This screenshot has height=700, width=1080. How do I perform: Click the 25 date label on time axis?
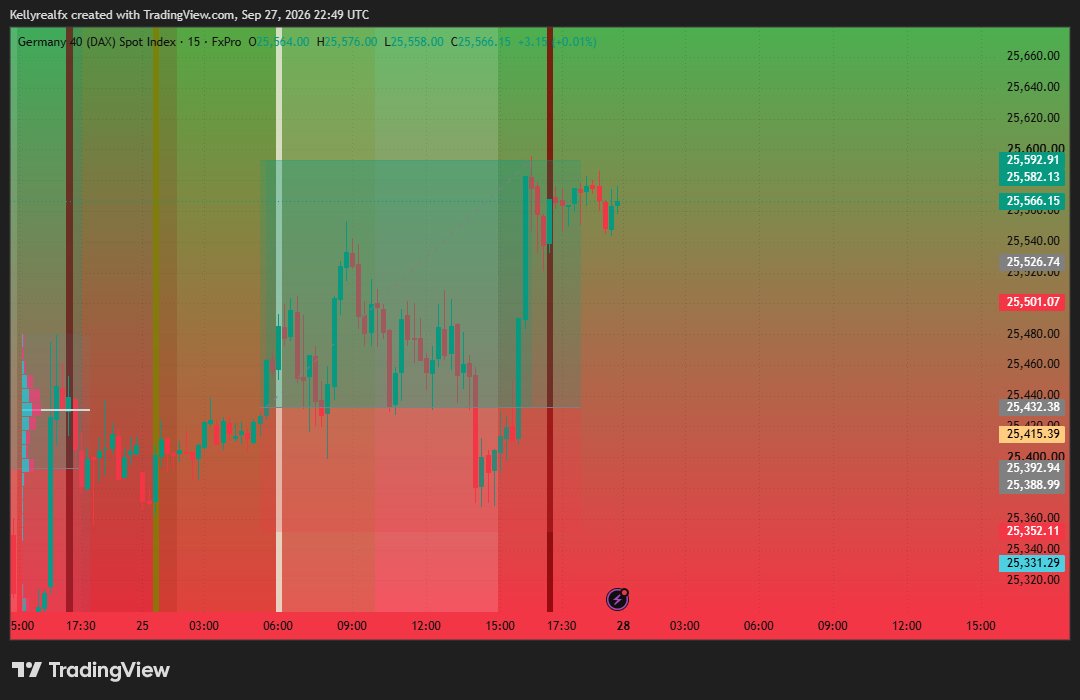pyautogui.click(x=143, y=626)
